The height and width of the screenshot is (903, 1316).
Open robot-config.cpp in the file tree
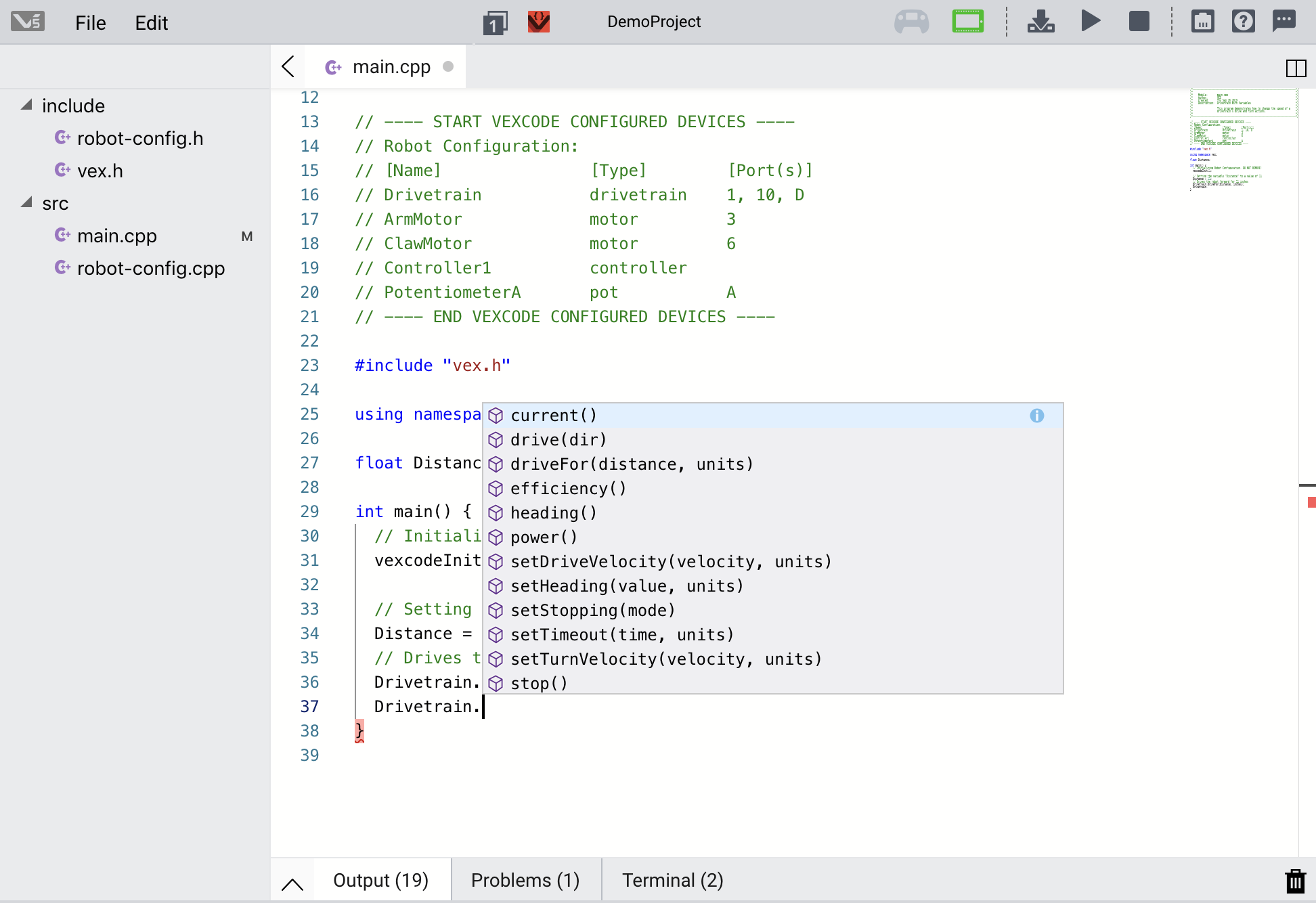coord(150,268)
